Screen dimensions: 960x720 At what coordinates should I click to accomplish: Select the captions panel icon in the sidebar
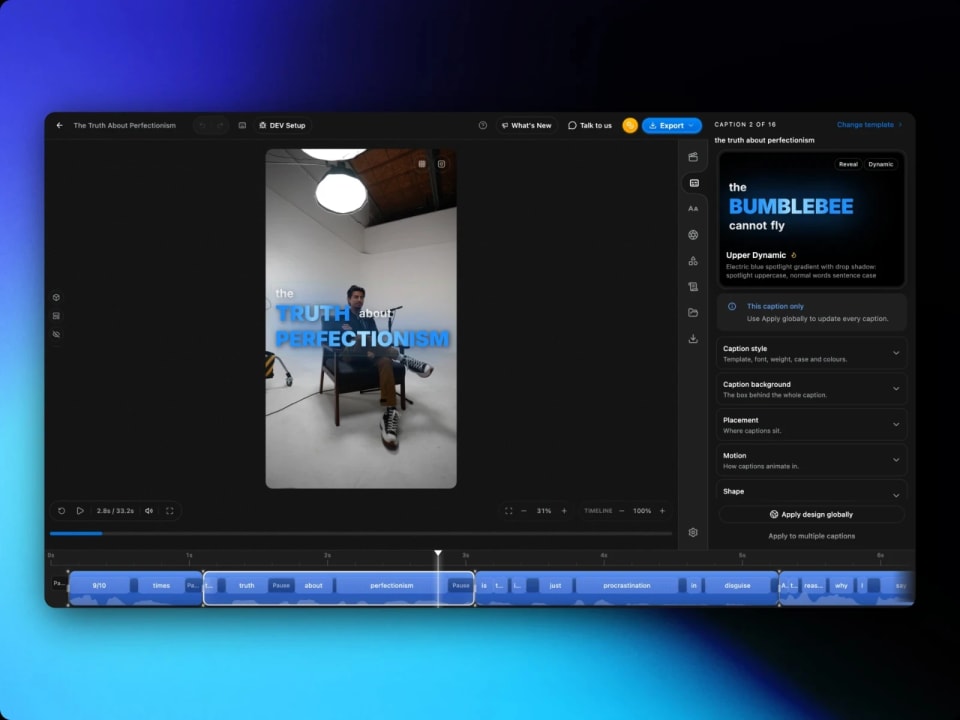[694, 183]
